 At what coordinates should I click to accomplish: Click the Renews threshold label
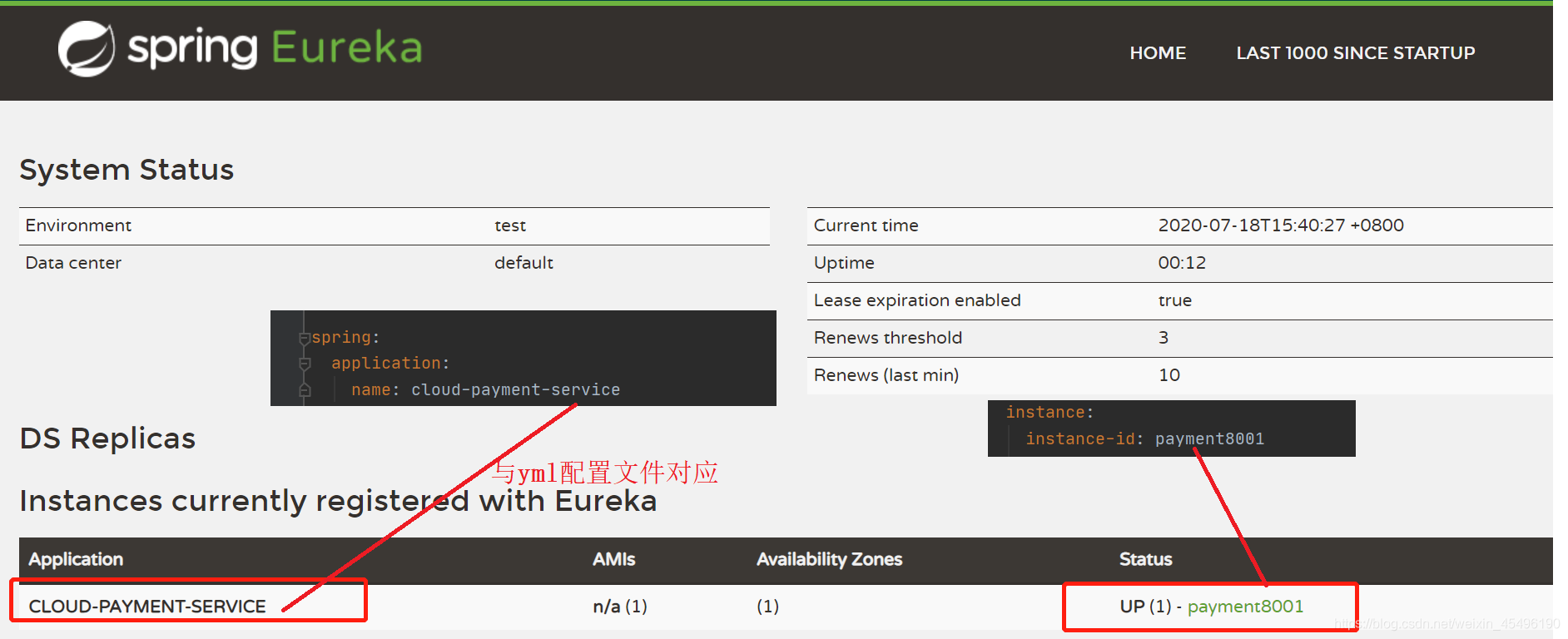[x=888, y=338]
